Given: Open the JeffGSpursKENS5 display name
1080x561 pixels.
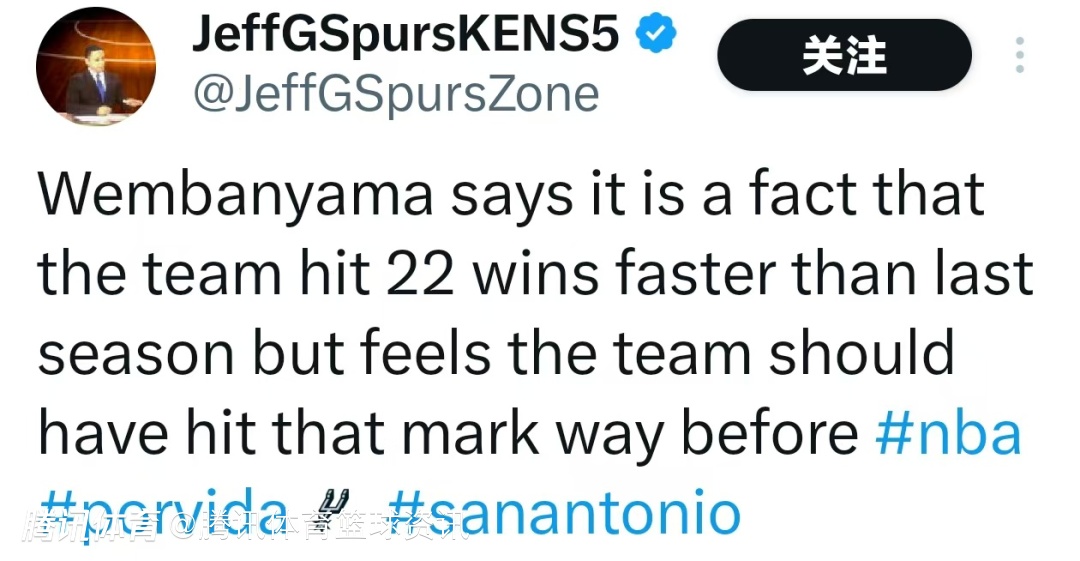Looking at the screenshot, I should tap(404, 37).
